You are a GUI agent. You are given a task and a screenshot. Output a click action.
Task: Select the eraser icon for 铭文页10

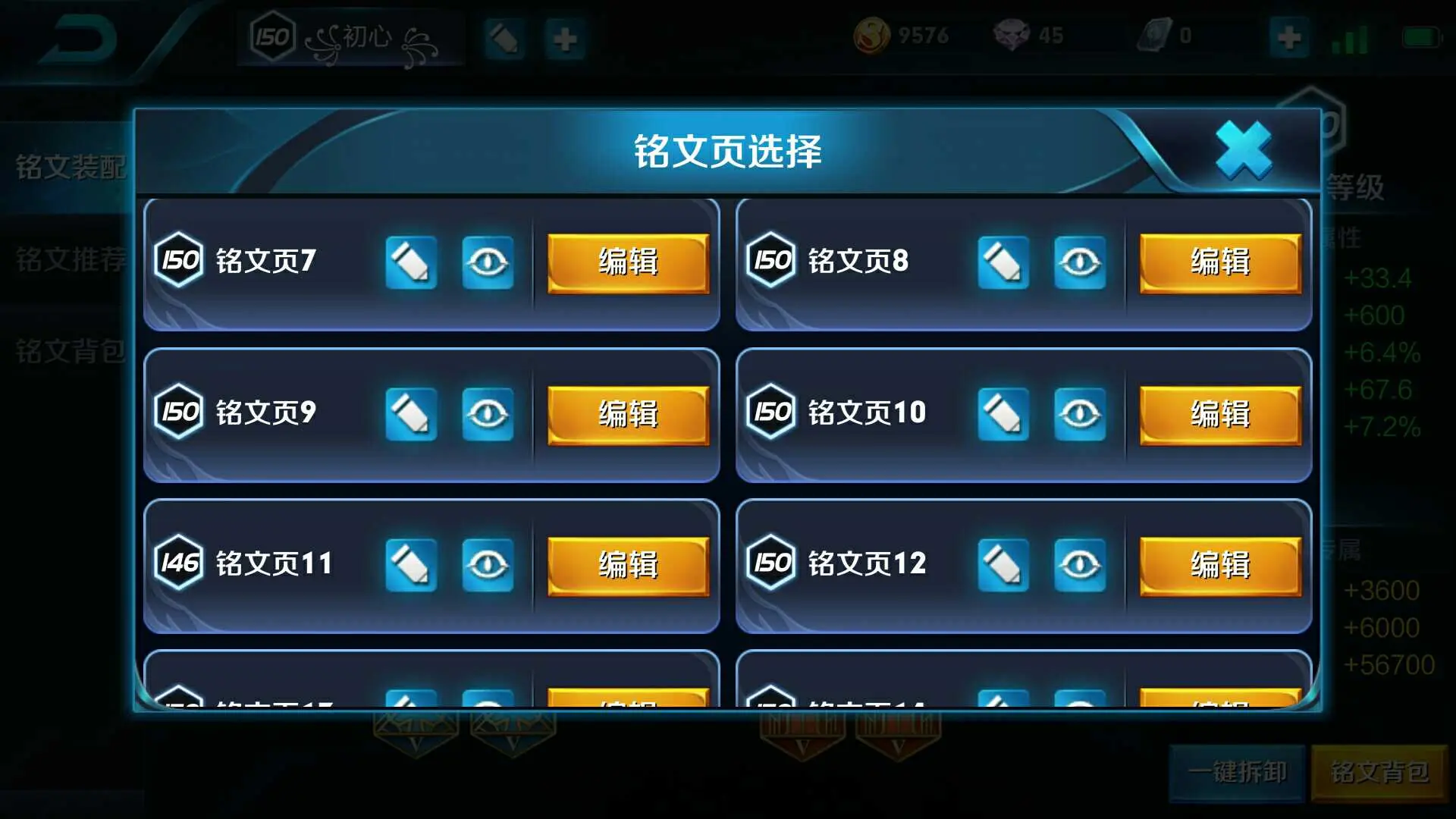coord(1003,414)
